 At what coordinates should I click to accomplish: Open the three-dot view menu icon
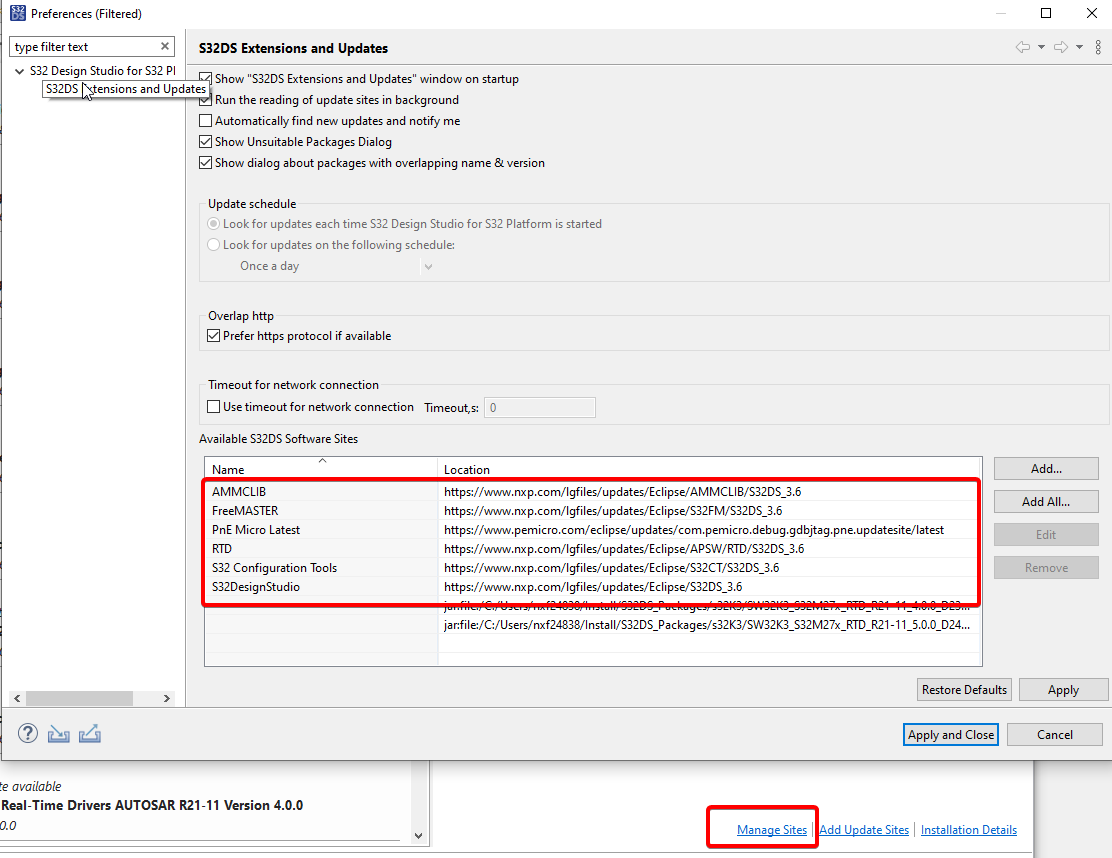[1098, 48]
